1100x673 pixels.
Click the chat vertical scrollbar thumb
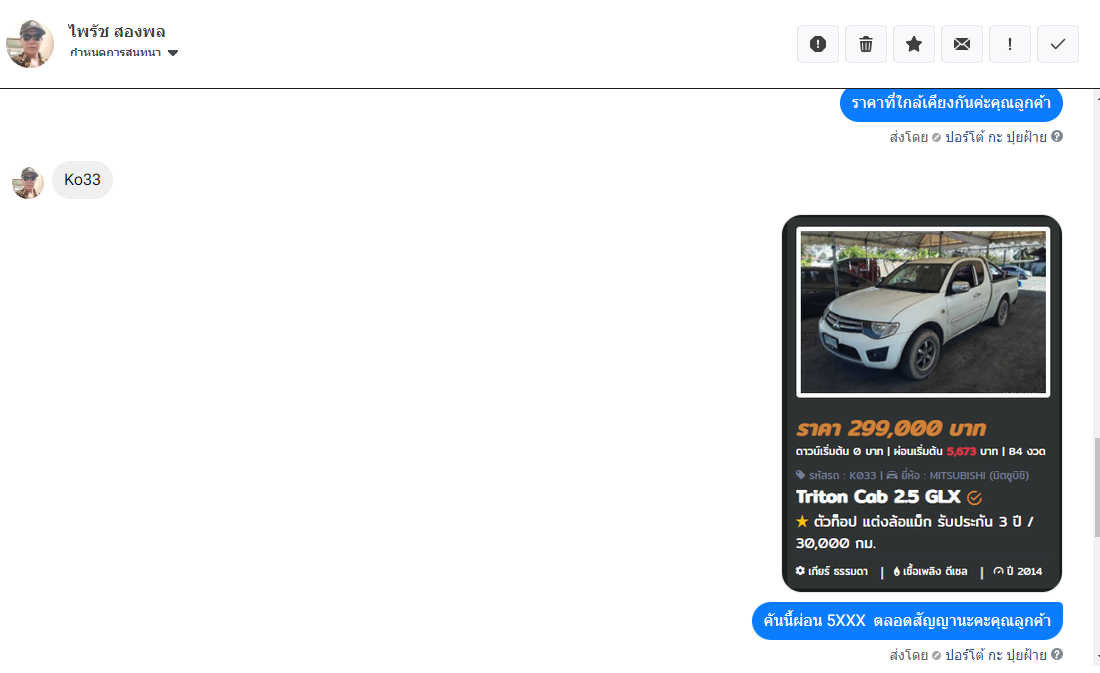pos(1096,488)
